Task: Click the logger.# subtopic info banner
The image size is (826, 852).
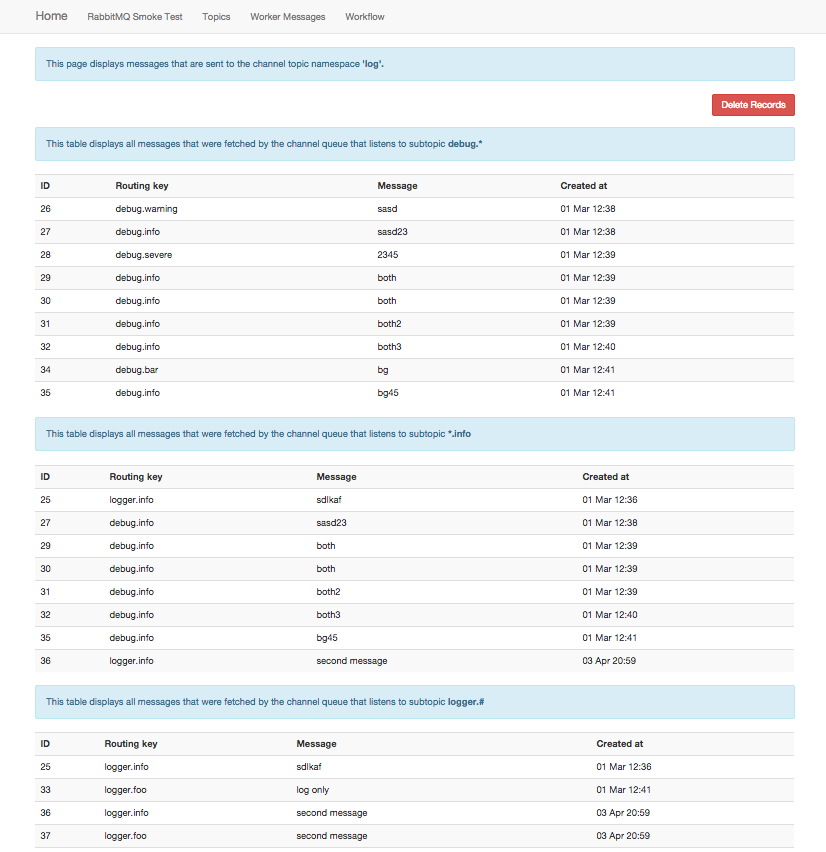Action: (x=415, y=702)
